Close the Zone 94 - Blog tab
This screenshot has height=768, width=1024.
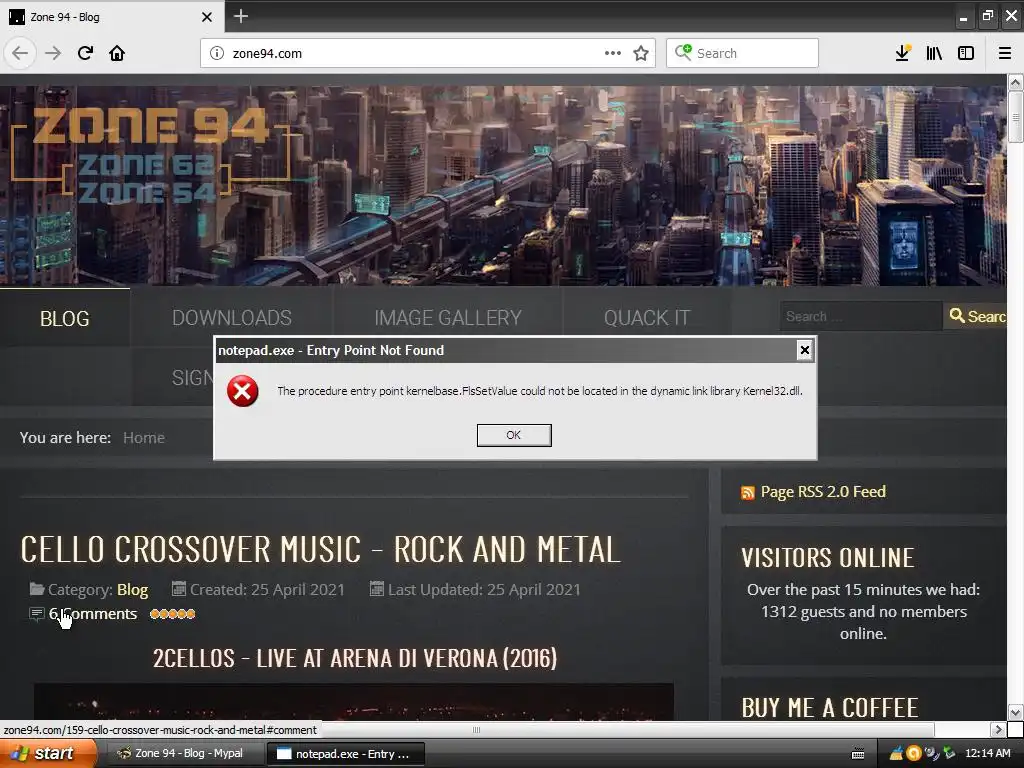tap(207, 17)
